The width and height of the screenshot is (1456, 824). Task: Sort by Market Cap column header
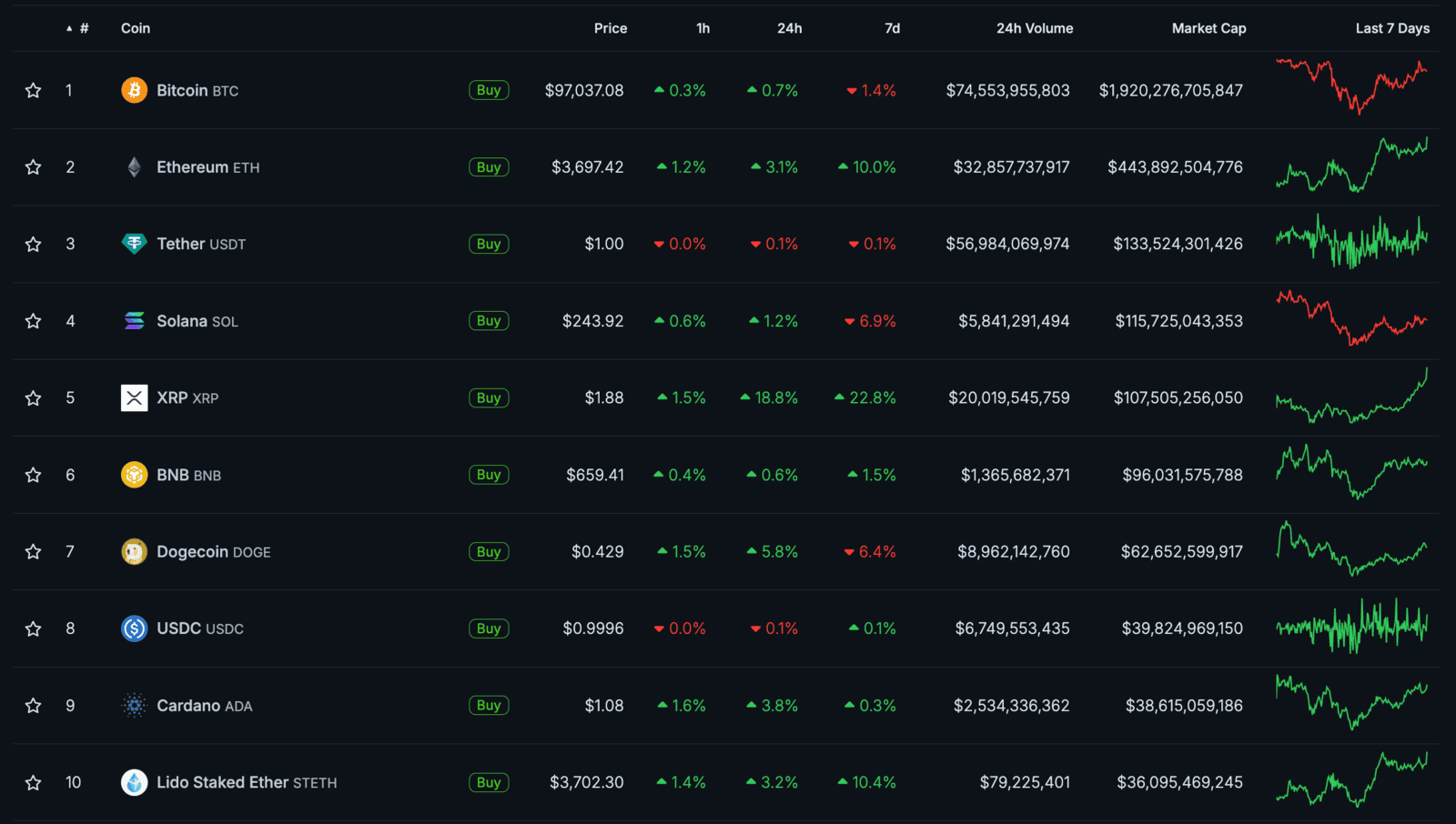[x=1208, y=28]
